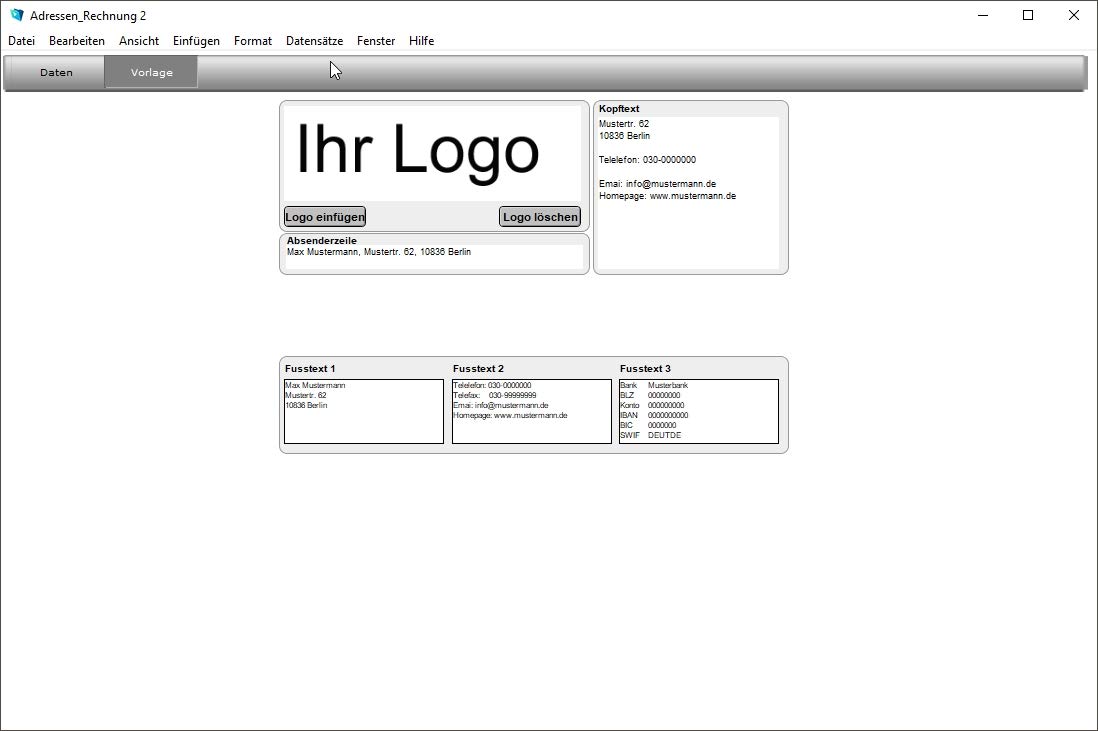
Task: Open the Format menu
Action: coord(253,41)
